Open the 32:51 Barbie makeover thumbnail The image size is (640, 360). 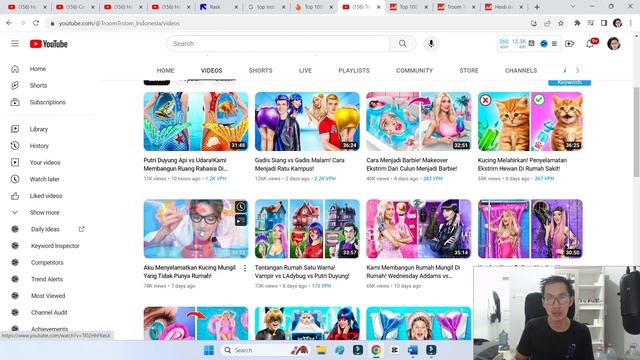pyautogui.click(x=418, y=121)
